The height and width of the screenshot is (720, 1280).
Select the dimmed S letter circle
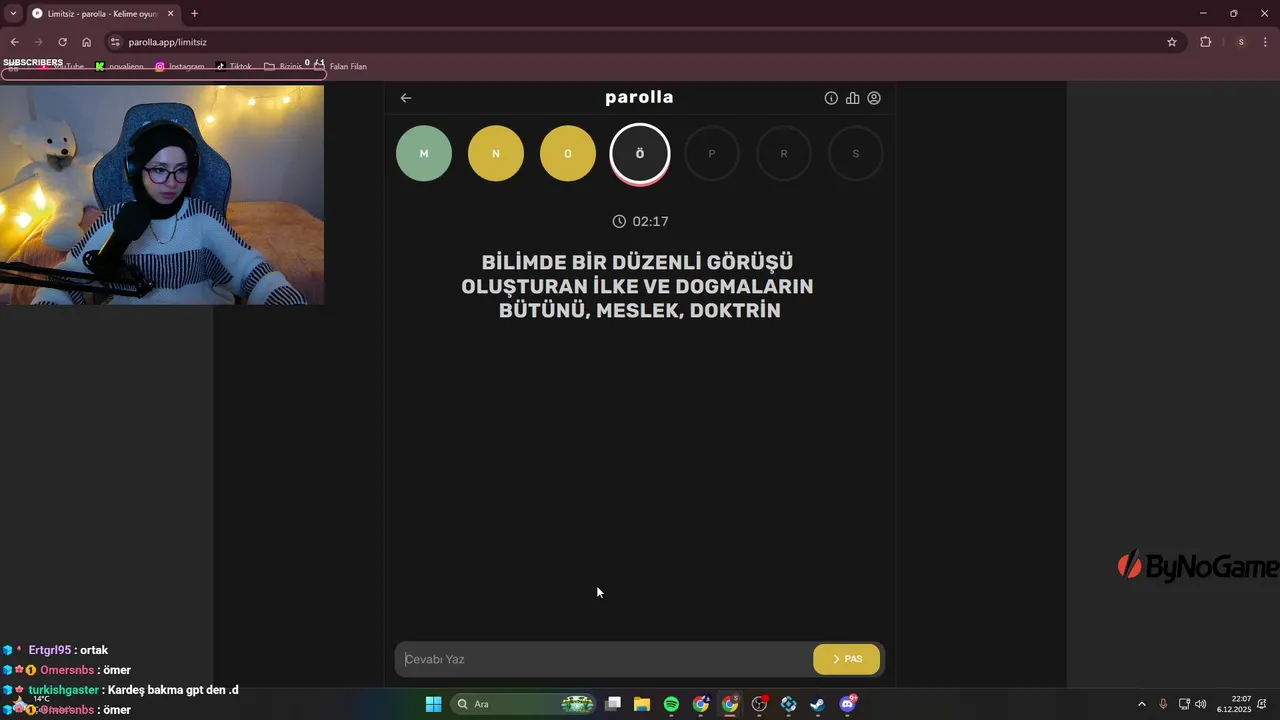(x=856, y=154)
